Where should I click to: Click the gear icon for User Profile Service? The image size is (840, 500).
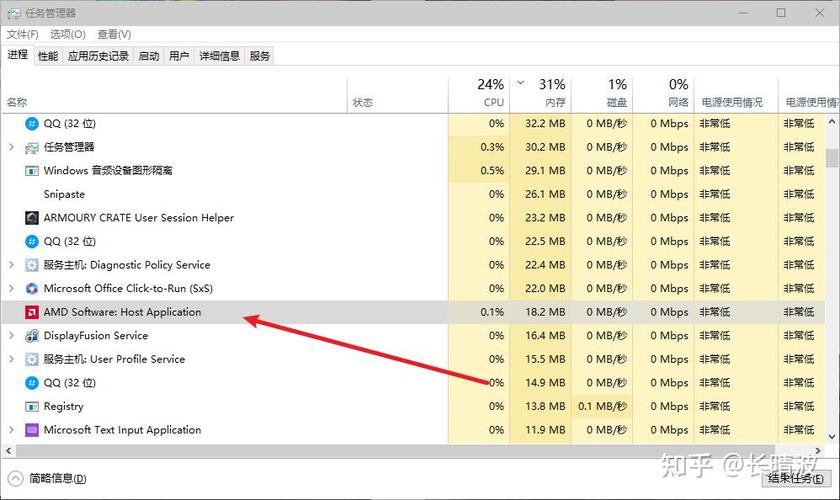click(32, 359)
